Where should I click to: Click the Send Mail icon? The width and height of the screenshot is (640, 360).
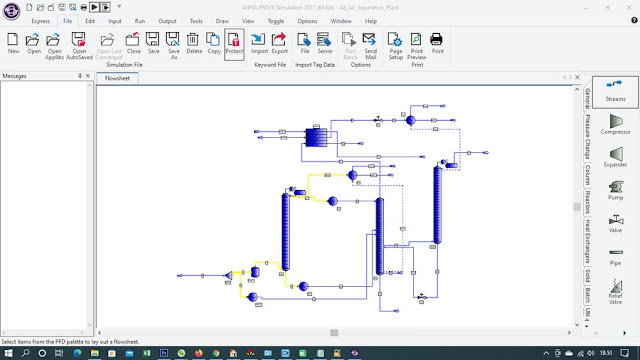370,46
